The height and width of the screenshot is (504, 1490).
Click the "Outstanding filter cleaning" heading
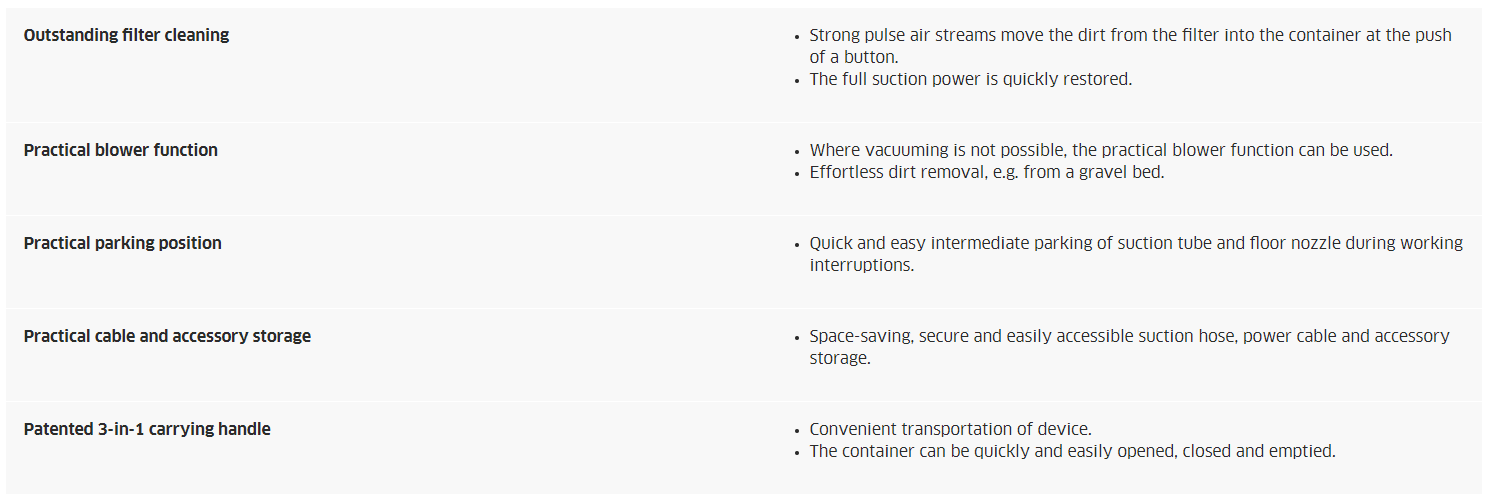click(x=126, y=35)
